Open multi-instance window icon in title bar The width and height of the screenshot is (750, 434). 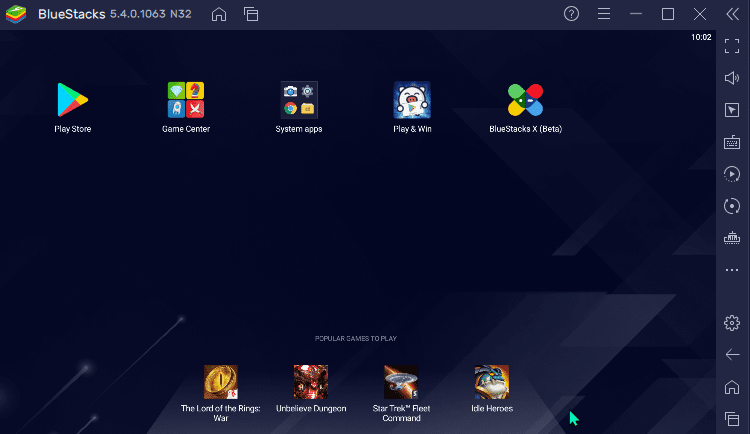pyautogui.click(x=251, y=14)
